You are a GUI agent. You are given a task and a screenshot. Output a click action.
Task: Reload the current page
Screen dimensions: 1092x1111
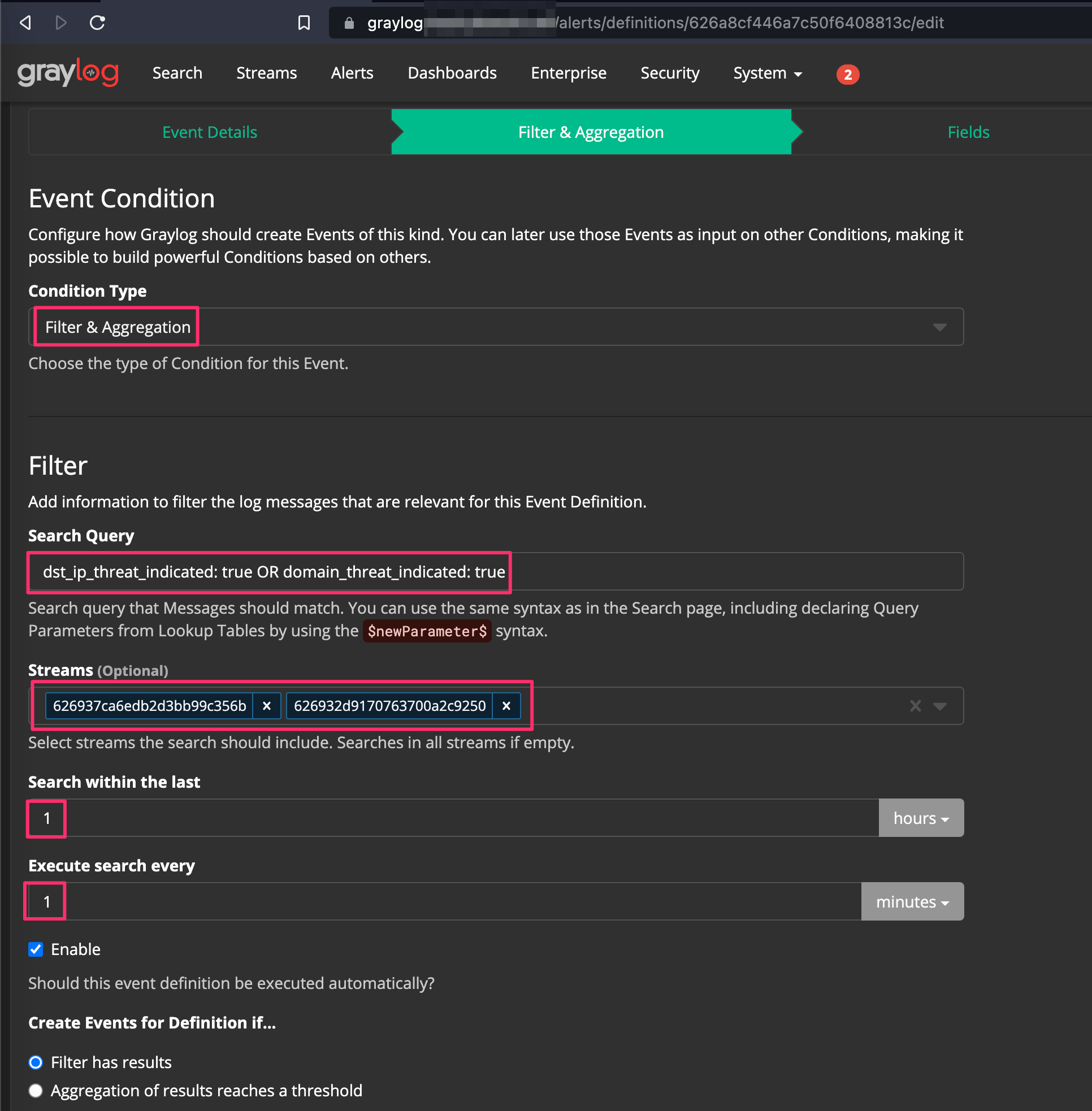pos(97,23)
